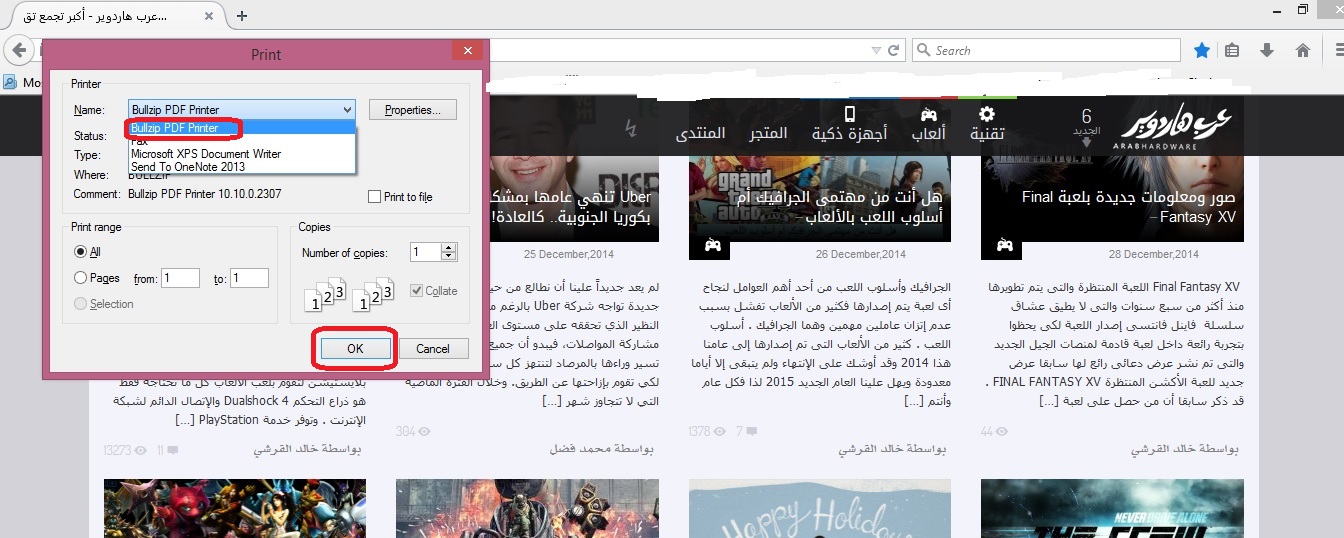Enable the Print to file checkbox
Screen dimensions: 1344x538
374,197
